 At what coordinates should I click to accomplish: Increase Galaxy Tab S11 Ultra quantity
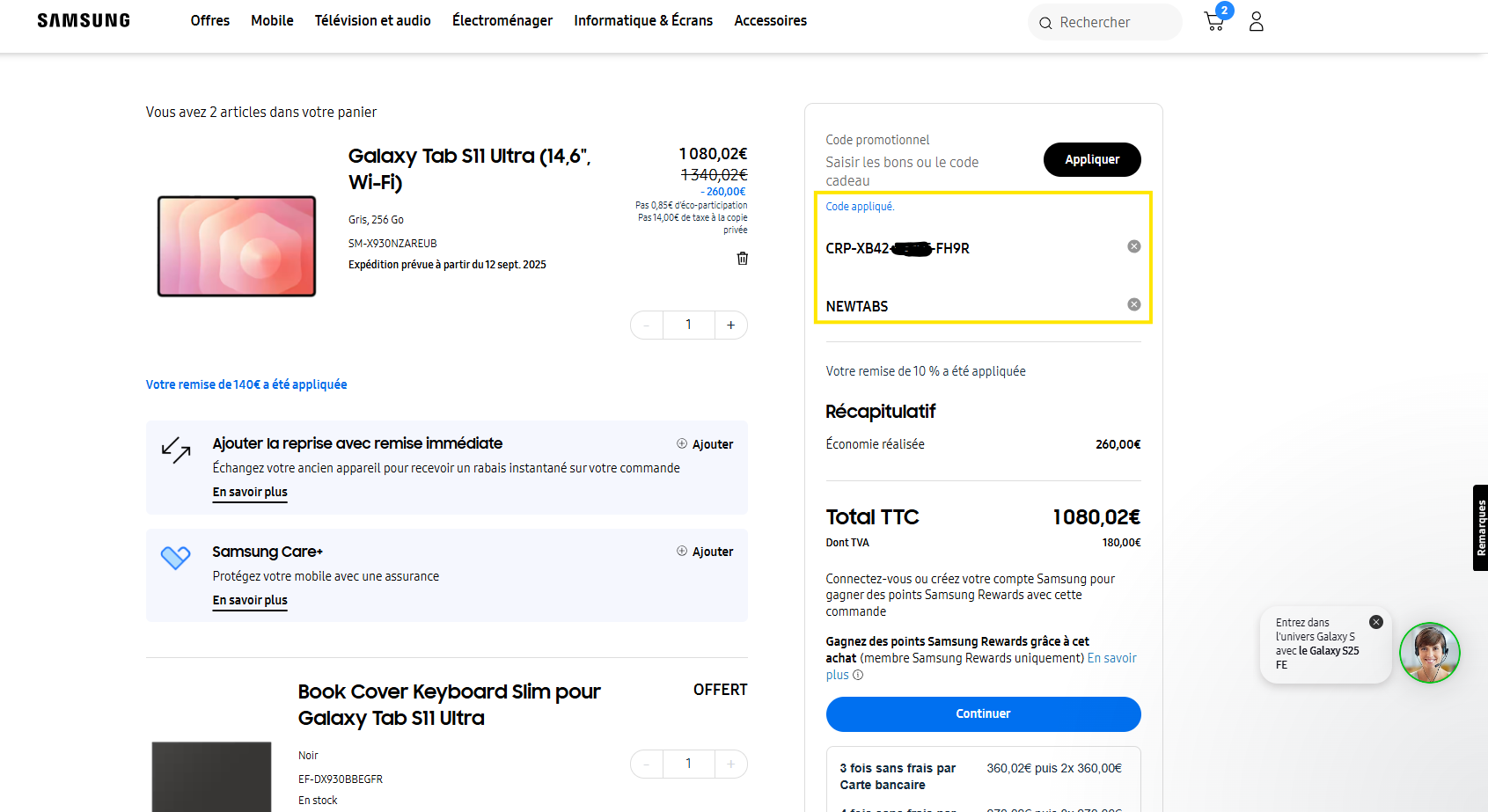coord(730,326)
